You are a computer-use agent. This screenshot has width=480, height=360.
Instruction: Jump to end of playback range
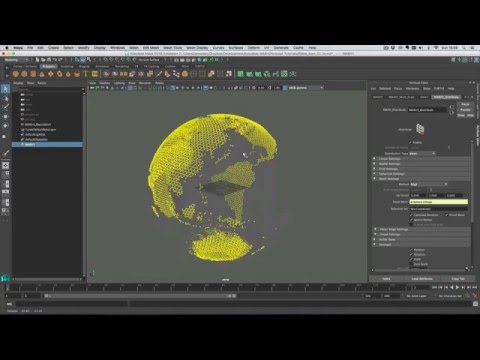coord(475,287)
